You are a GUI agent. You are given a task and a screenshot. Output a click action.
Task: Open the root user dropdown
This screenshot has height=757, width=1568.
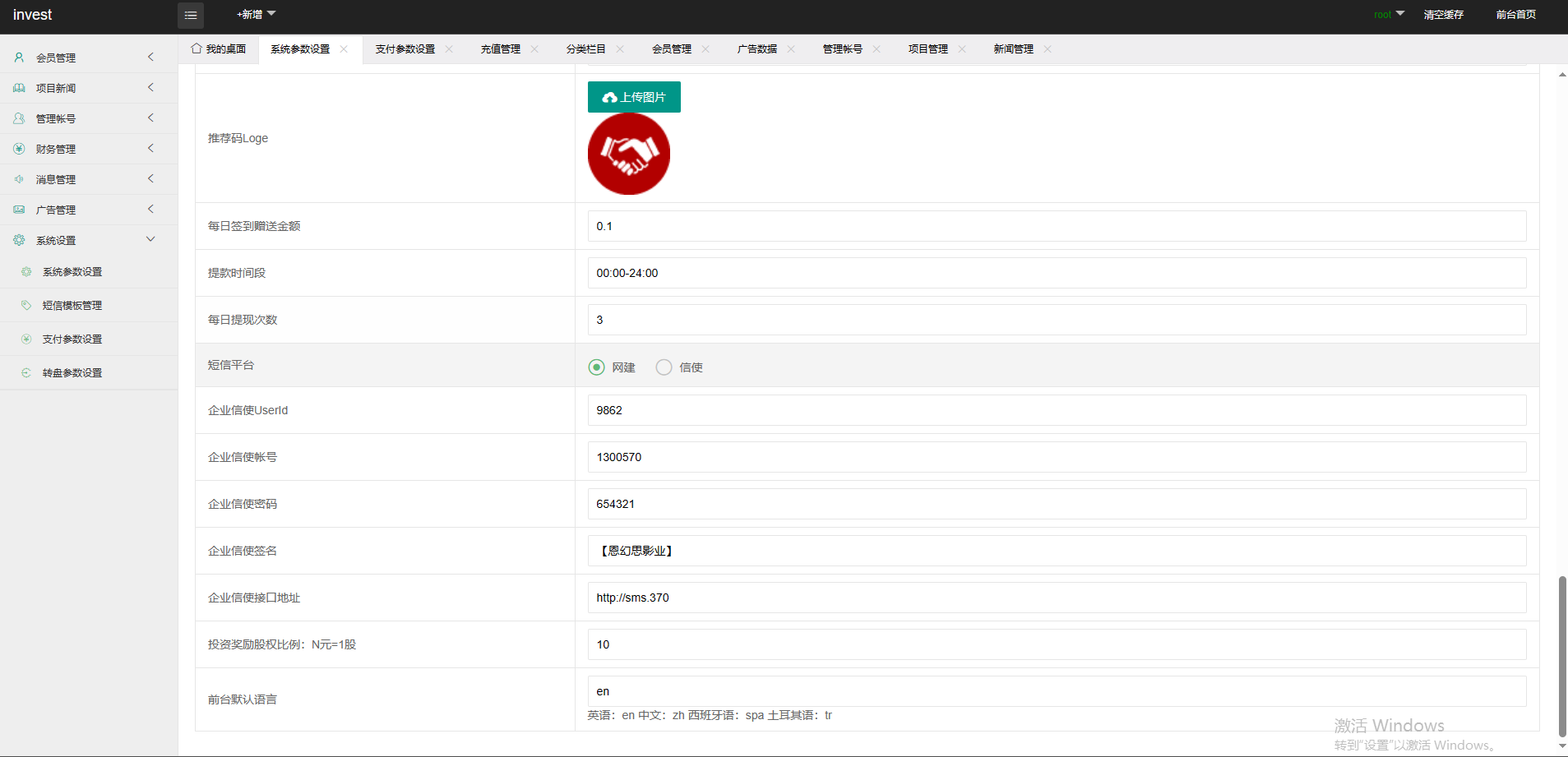coord(1389,15)
